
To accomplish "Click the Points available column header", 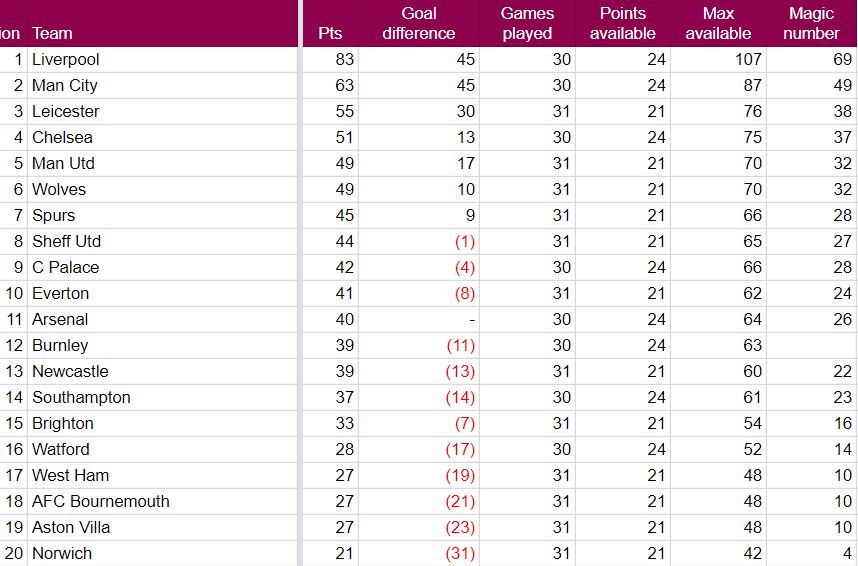I will click(x=622, y=23).
